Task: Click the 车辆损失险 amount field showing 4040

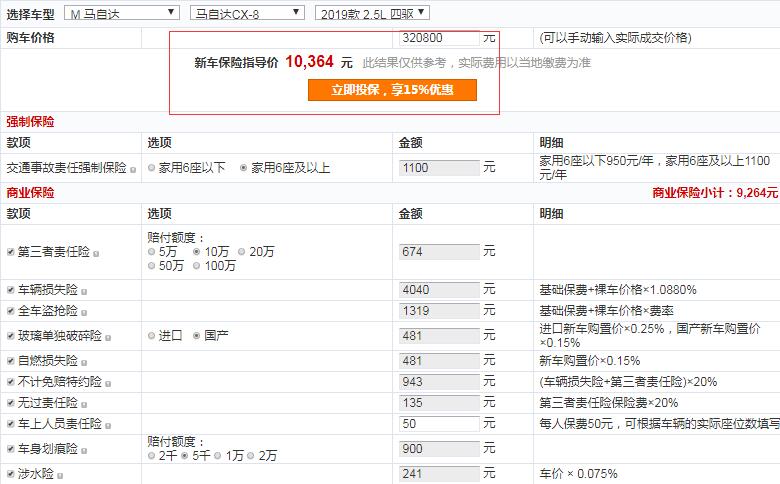Action: pyautogui.click(x=439, y=290)
